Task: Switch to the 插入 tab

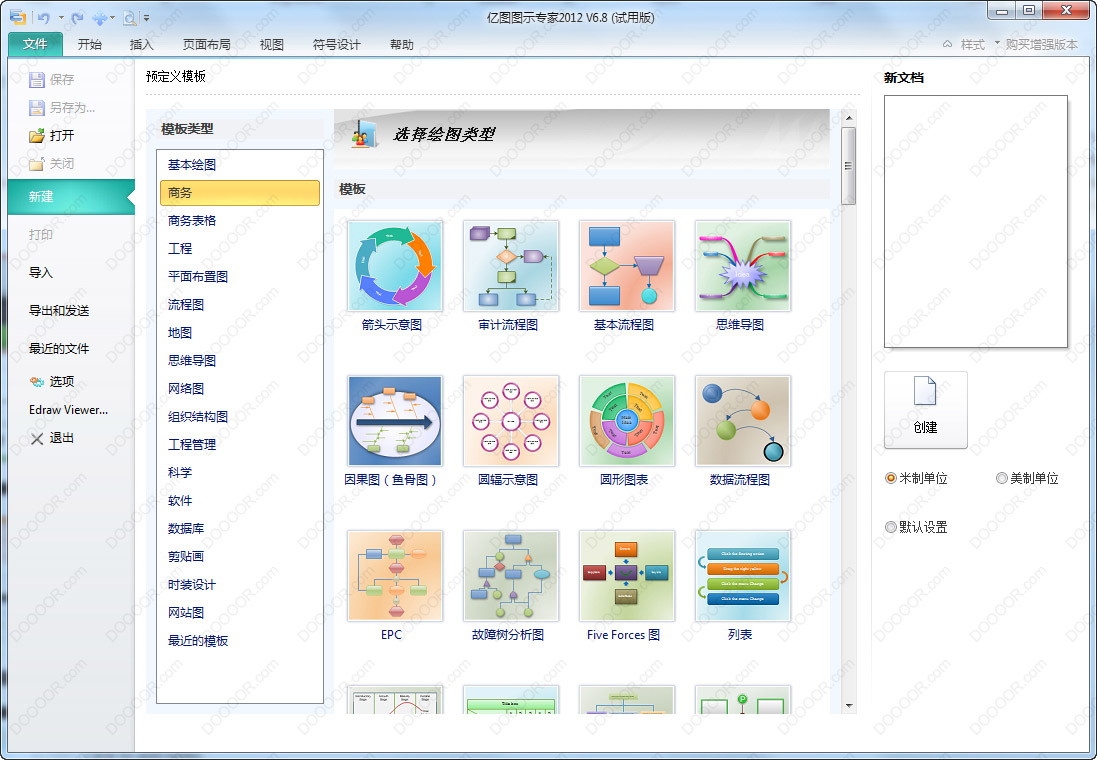Action: [141, 44]
